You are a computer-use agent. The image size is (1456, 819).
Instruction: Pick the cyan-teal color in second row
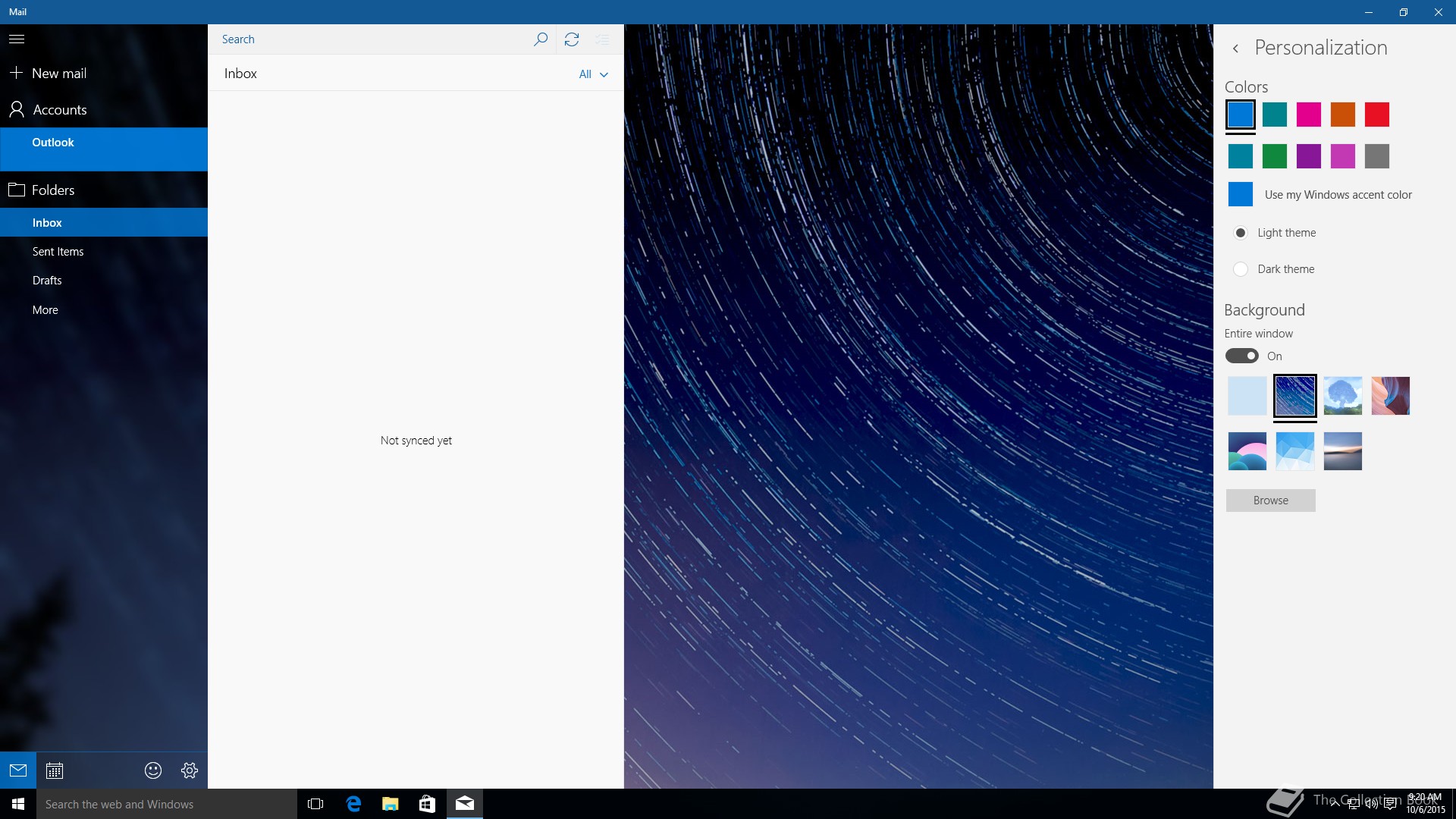[1241, 156]
